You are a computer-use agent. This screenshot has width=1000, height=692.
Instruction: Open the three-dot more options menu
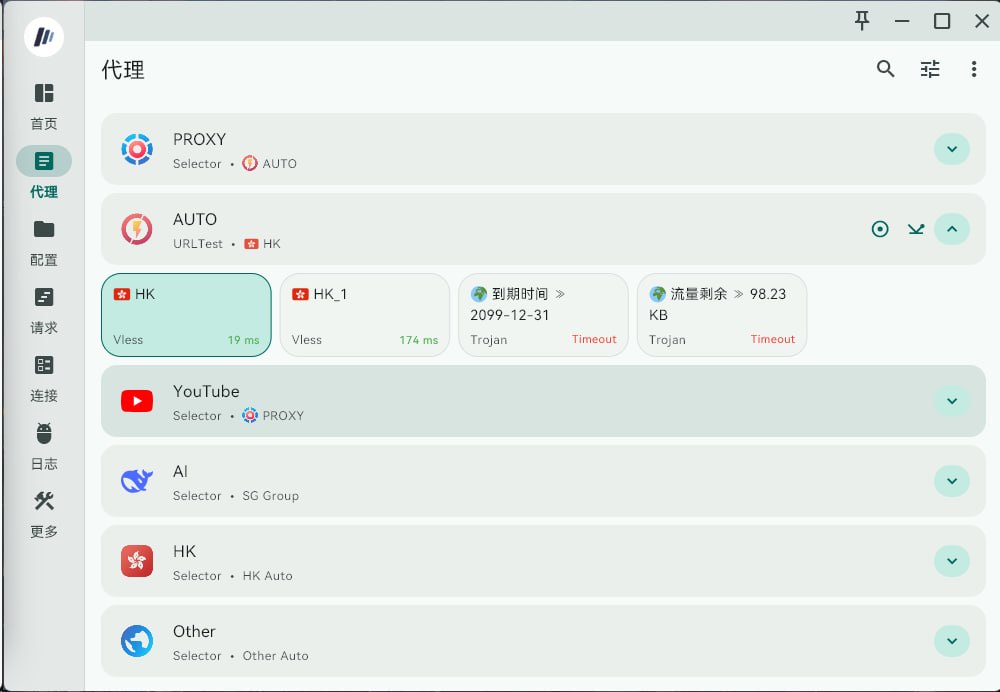point(974,69)
